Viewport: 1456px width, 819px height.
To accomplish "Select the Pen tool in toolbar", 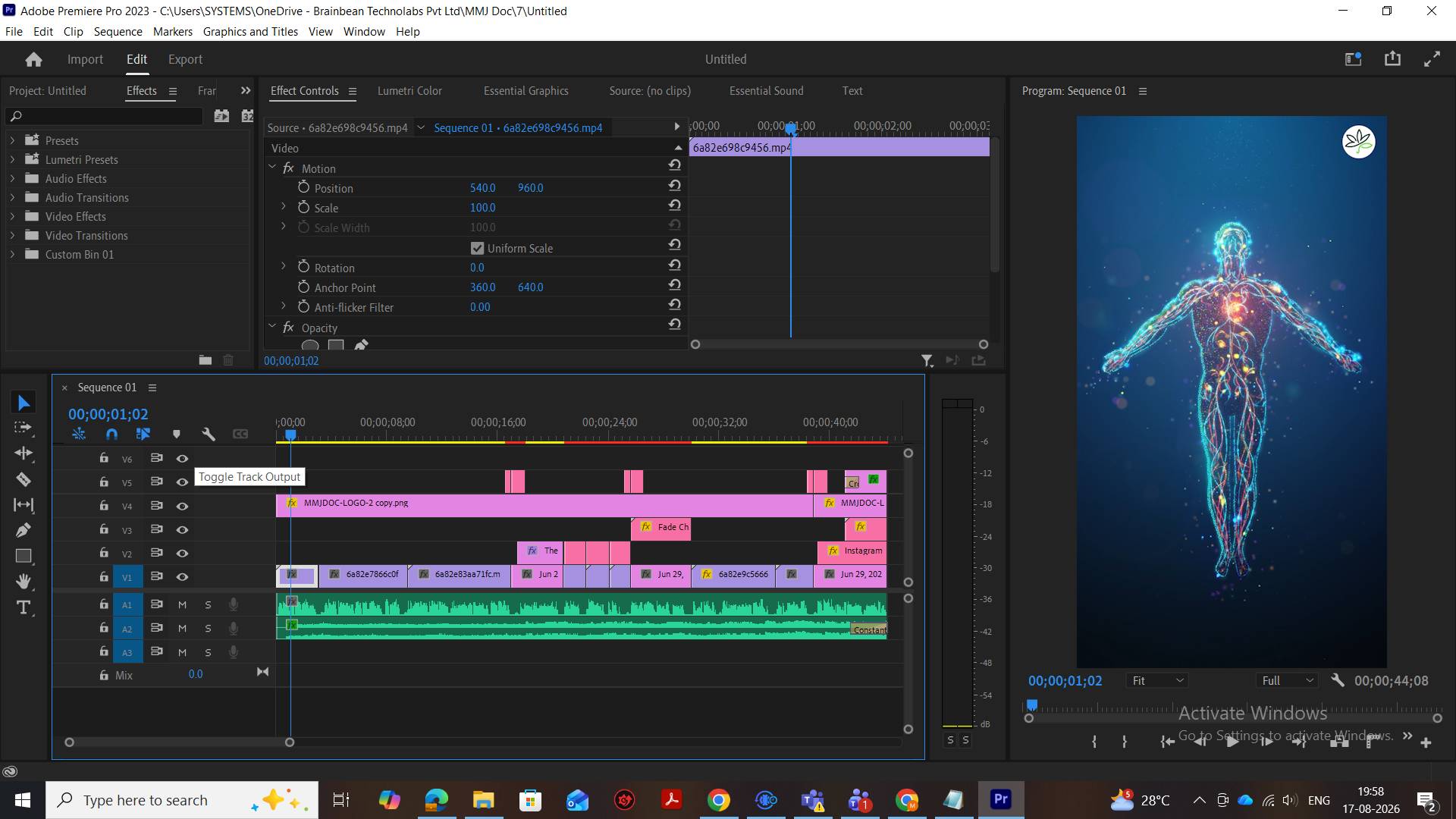I will (24, 530).
